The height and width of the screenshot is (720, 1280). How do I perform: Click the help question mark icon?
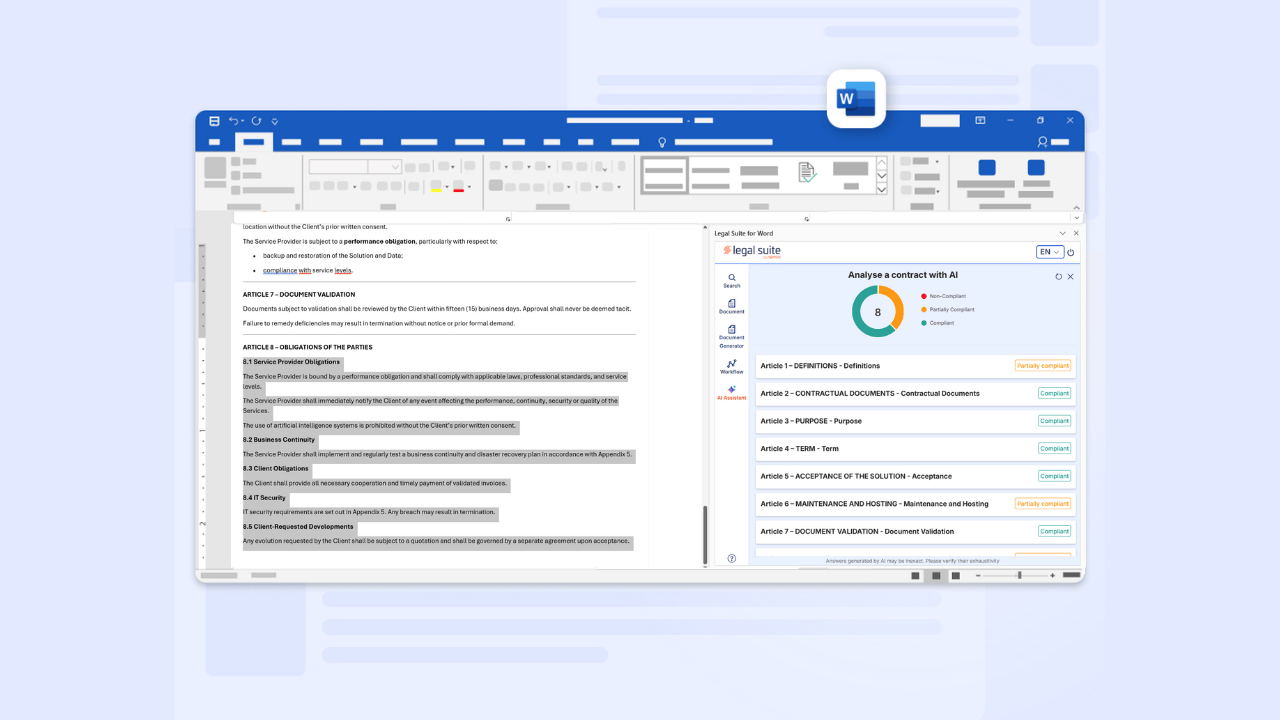(732, 558)
